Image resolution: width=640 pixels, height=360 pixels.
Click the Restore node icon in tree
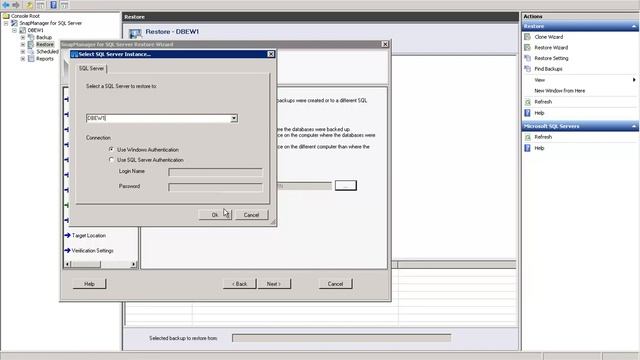(x=31, y=44)
